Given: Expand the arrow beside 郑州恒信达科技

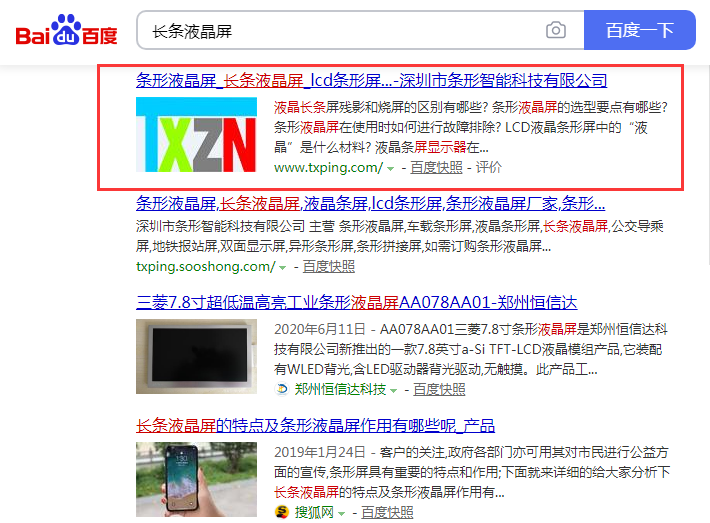Looking at the screenshot, I should tap(394, 390).
